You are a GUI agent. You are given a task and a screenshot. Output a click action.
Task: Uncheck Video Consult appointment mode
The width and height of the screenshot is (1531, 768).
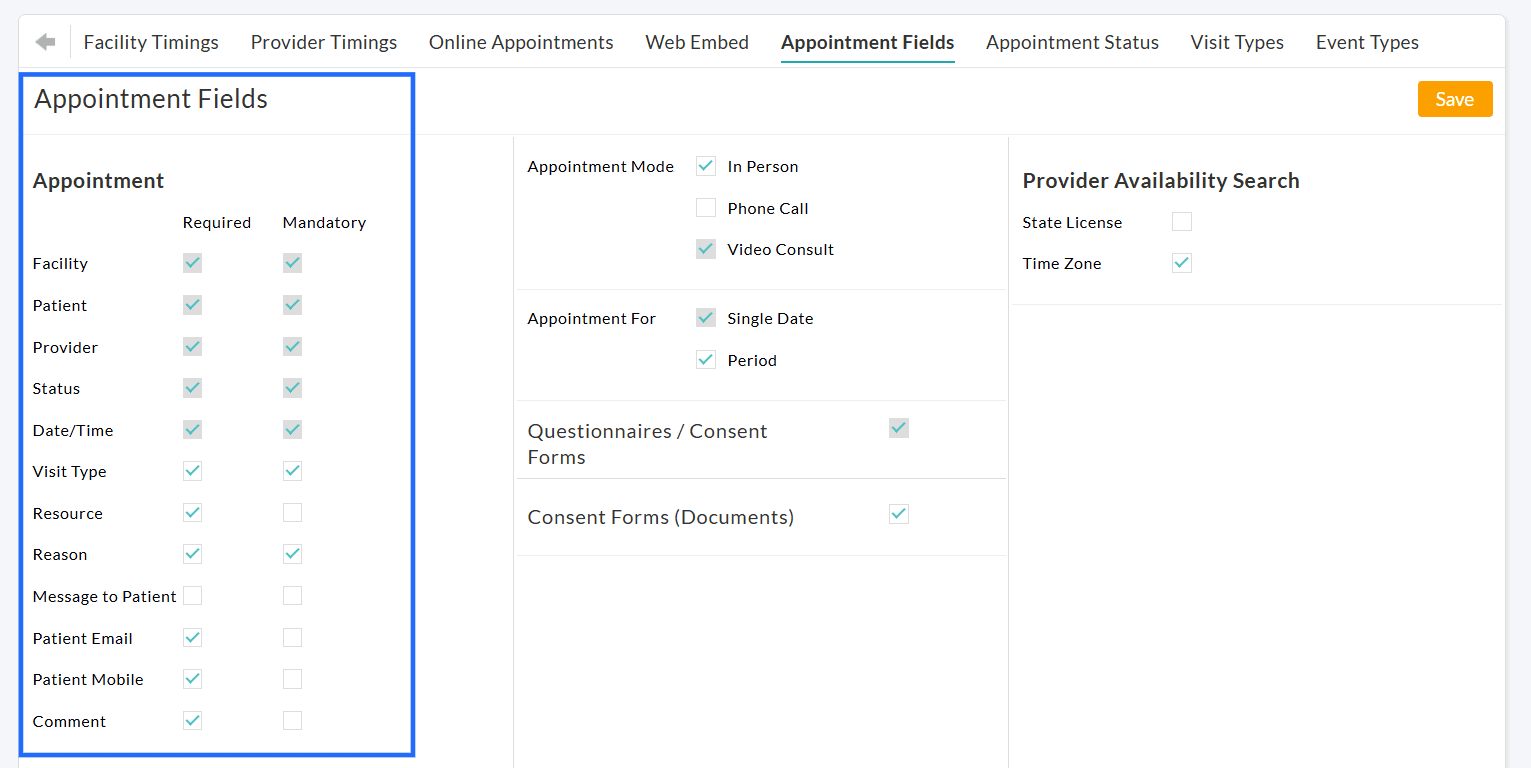(706, 248)
